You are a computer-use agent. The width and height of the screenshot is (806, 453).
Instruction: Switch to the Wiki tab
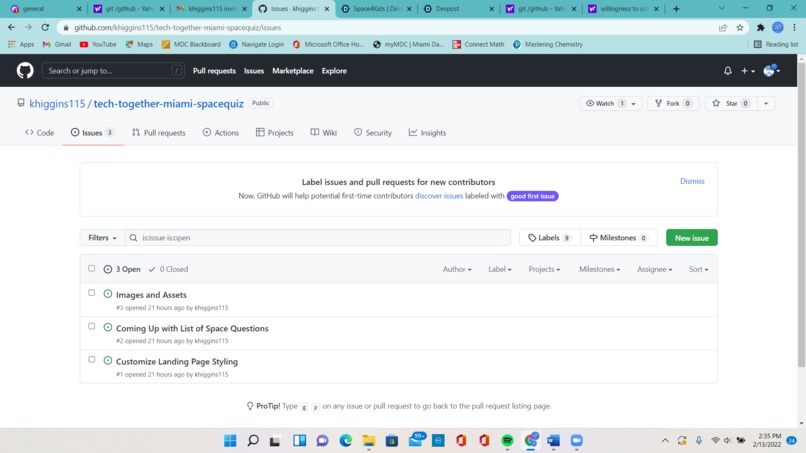coord(323,133)
